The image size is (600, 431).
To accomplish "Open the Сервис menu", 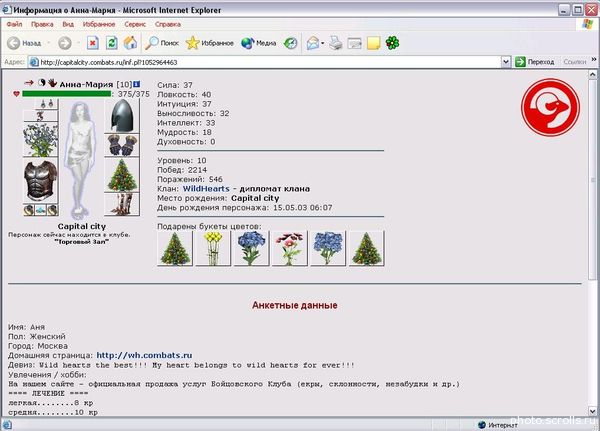I will click(135, 24).
